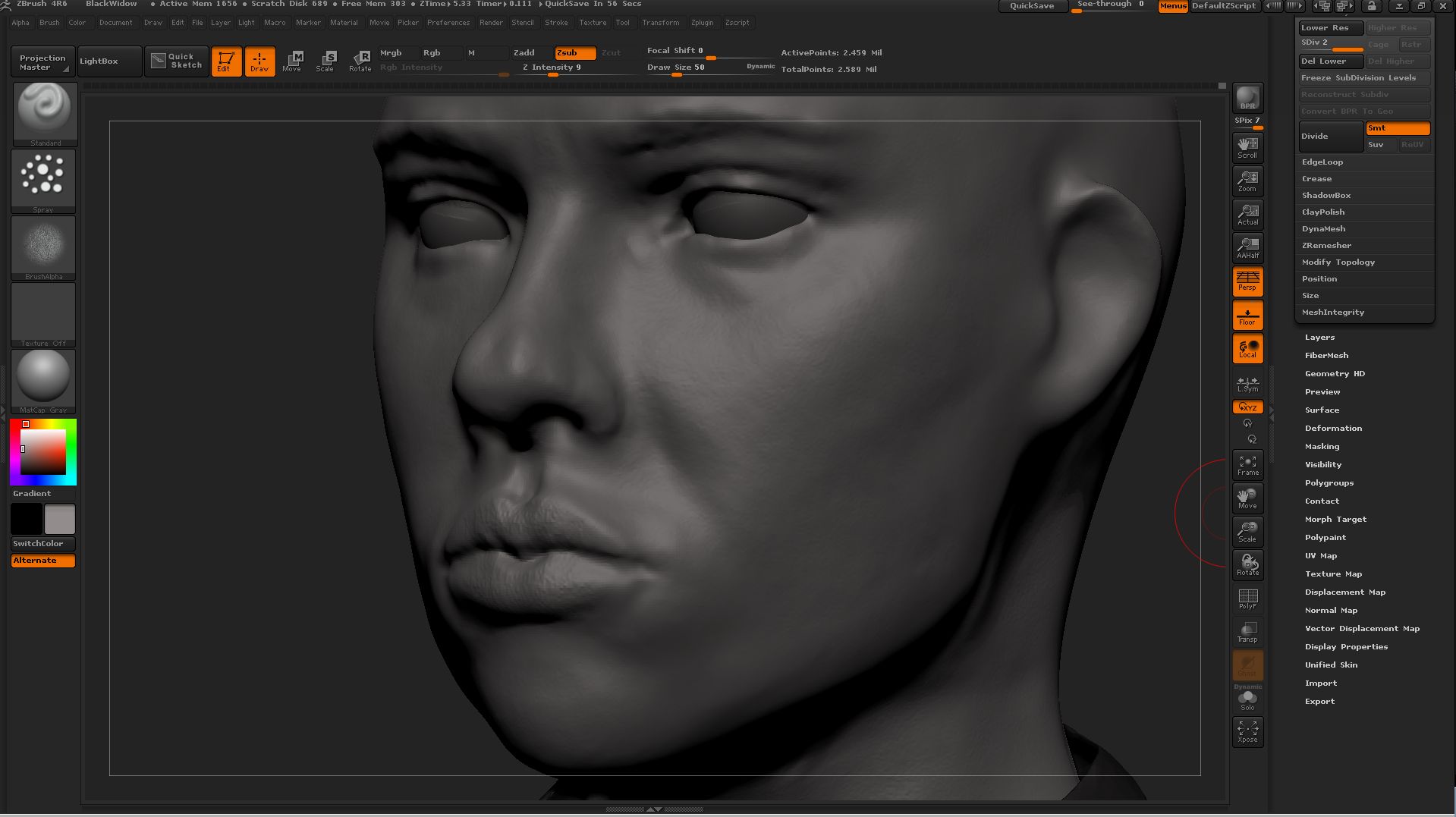This screenshot has height=817, width=1456.
Task: Open the Texture Off selector
Action: point(43,314)
